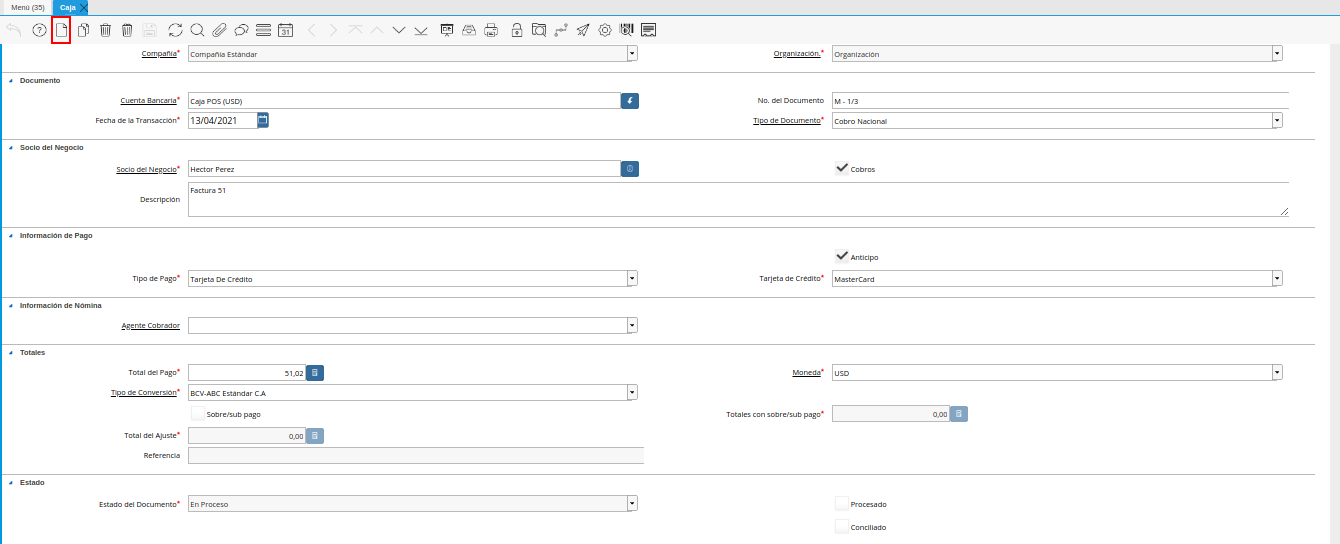Image resolution: width=1340 pixels, height=544 pixels.
Task: Click the Help question mark icon
Action: coord(39,30)
